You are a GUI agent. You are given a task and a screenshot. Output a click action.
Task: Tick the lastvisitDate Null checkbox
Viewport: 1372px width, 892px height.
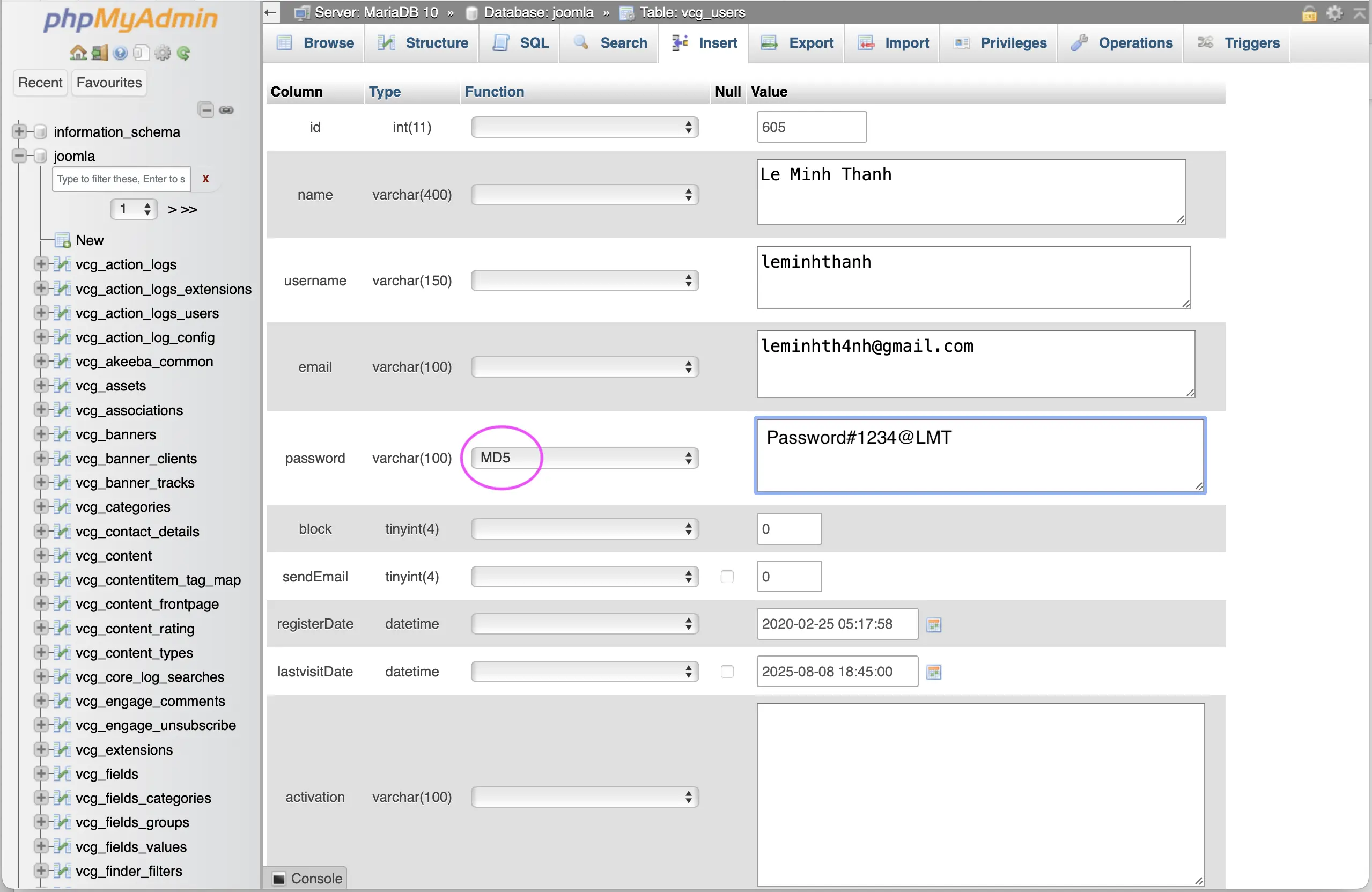(727, 672)
